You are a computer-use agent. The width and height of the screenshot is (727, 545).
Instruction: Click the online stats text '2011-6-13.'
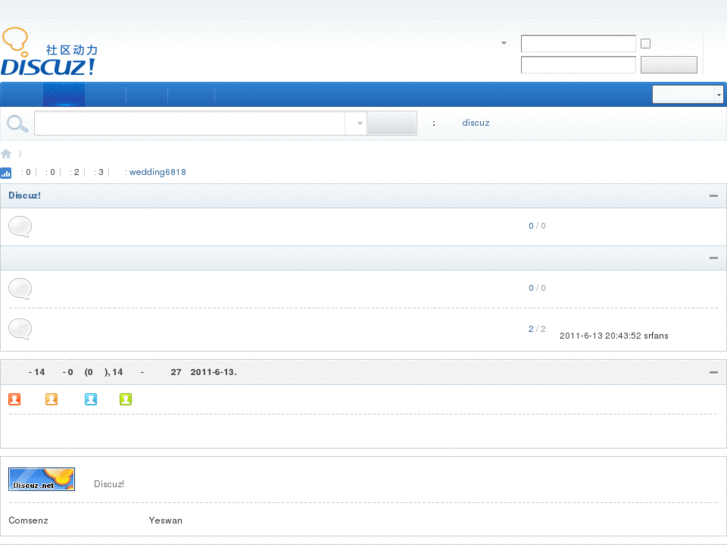coord(213,372)
